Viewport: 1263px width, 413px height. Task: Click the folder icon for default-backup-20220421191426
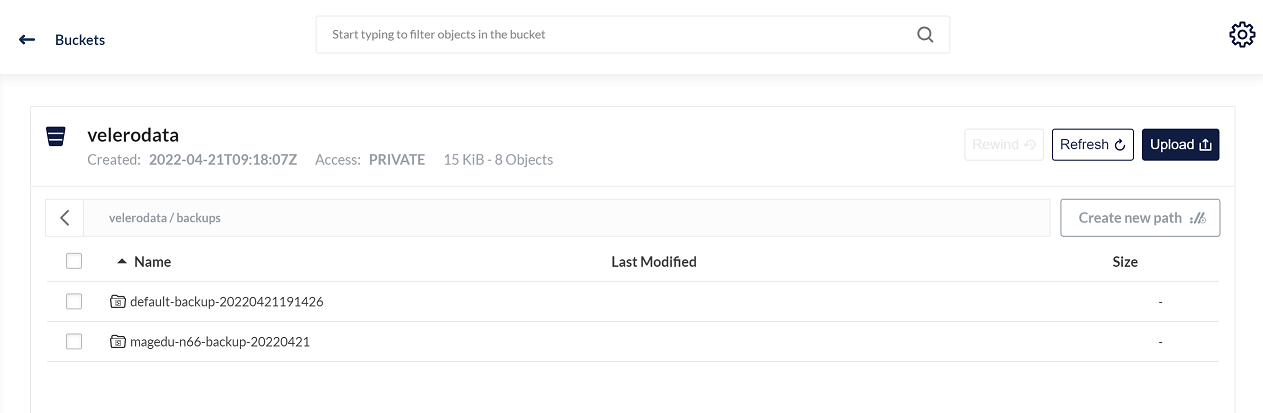118,301
